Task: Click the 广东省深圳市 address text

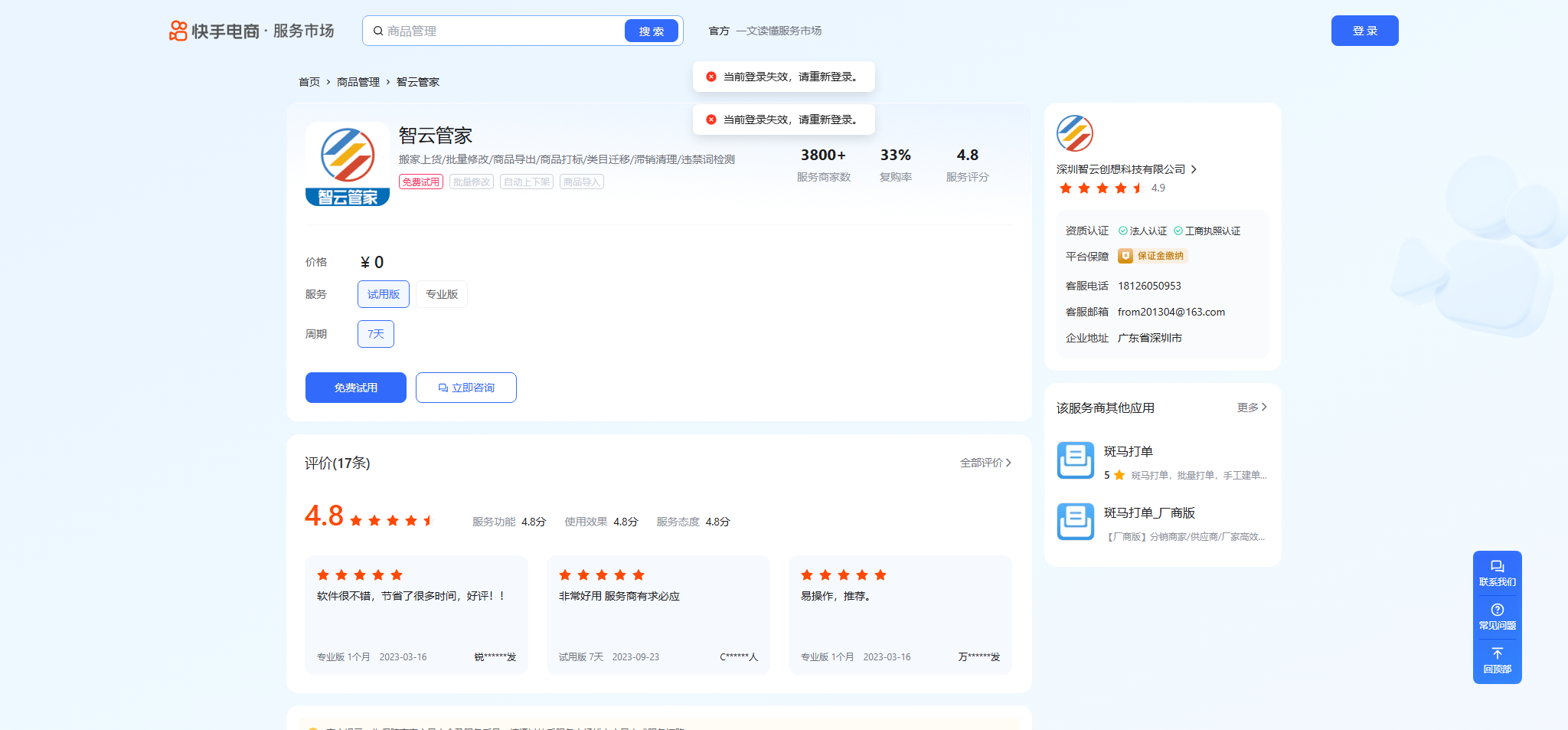Action: click(x=1150, y=338)
